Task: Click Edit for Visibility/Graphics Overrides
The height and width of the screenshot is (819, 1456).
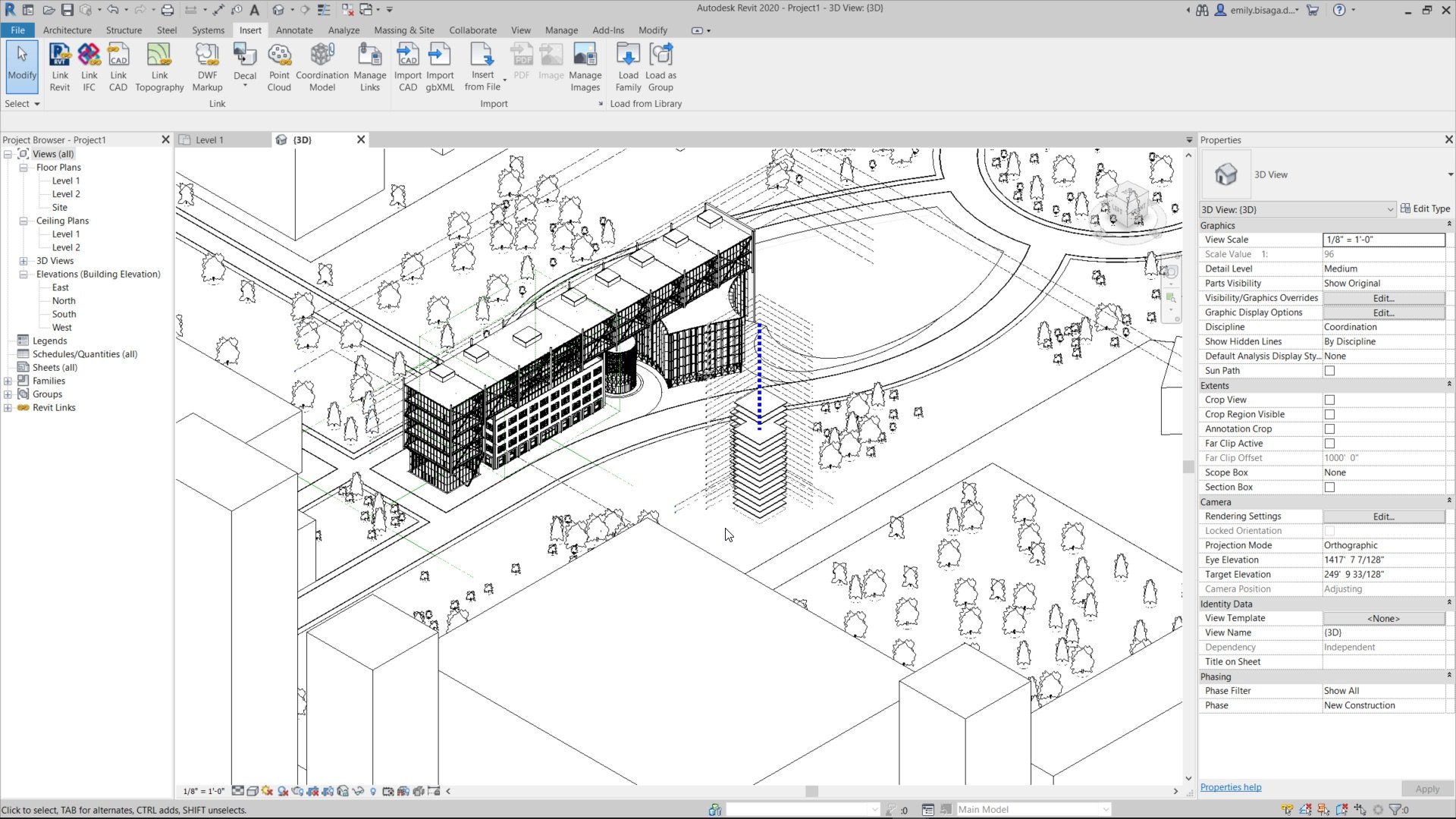Action: click(1383, 298)
